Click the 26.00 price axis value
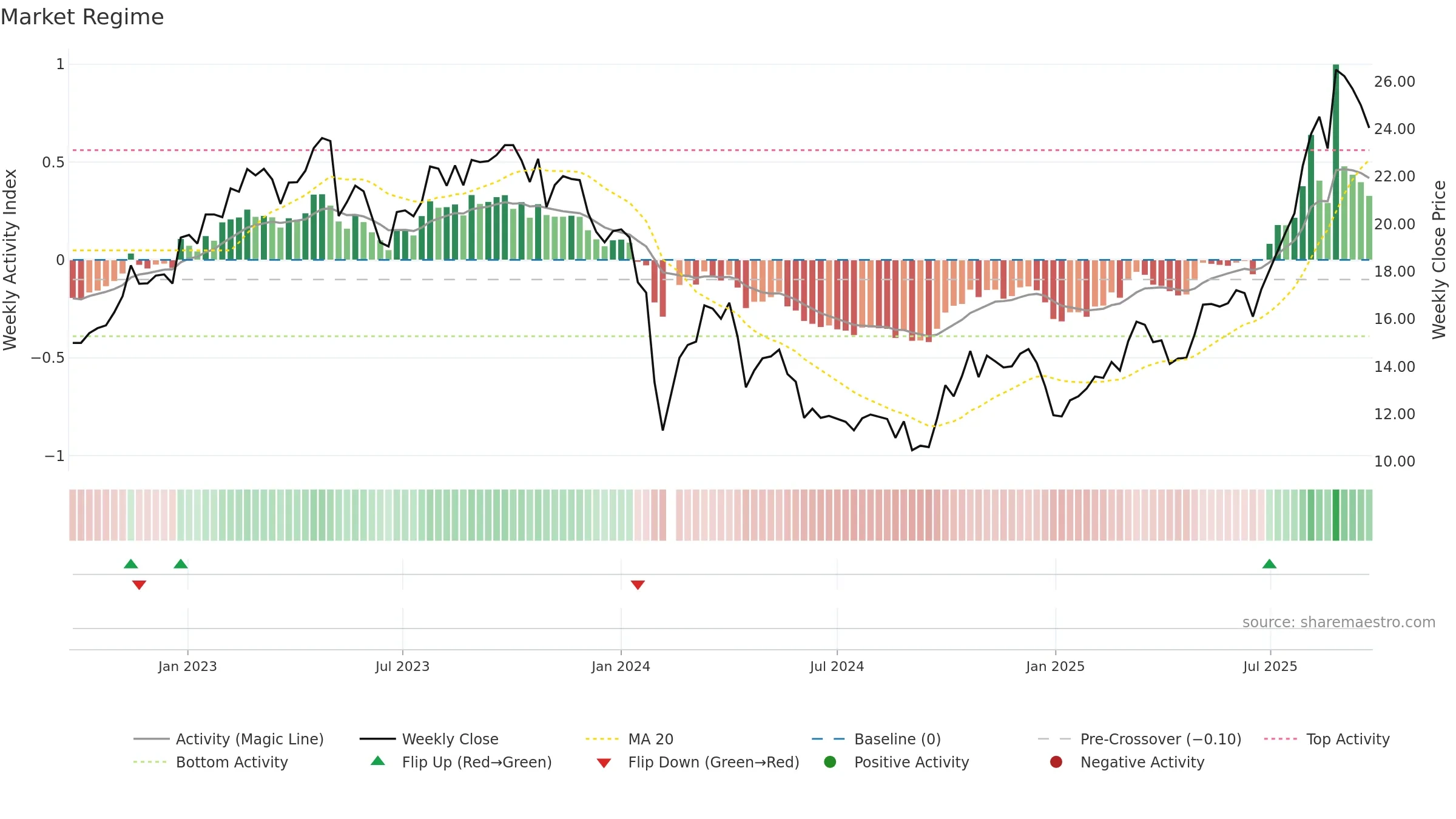Image resolution: width=1456 pixels, height=819 pixels. click(1394, 81)
